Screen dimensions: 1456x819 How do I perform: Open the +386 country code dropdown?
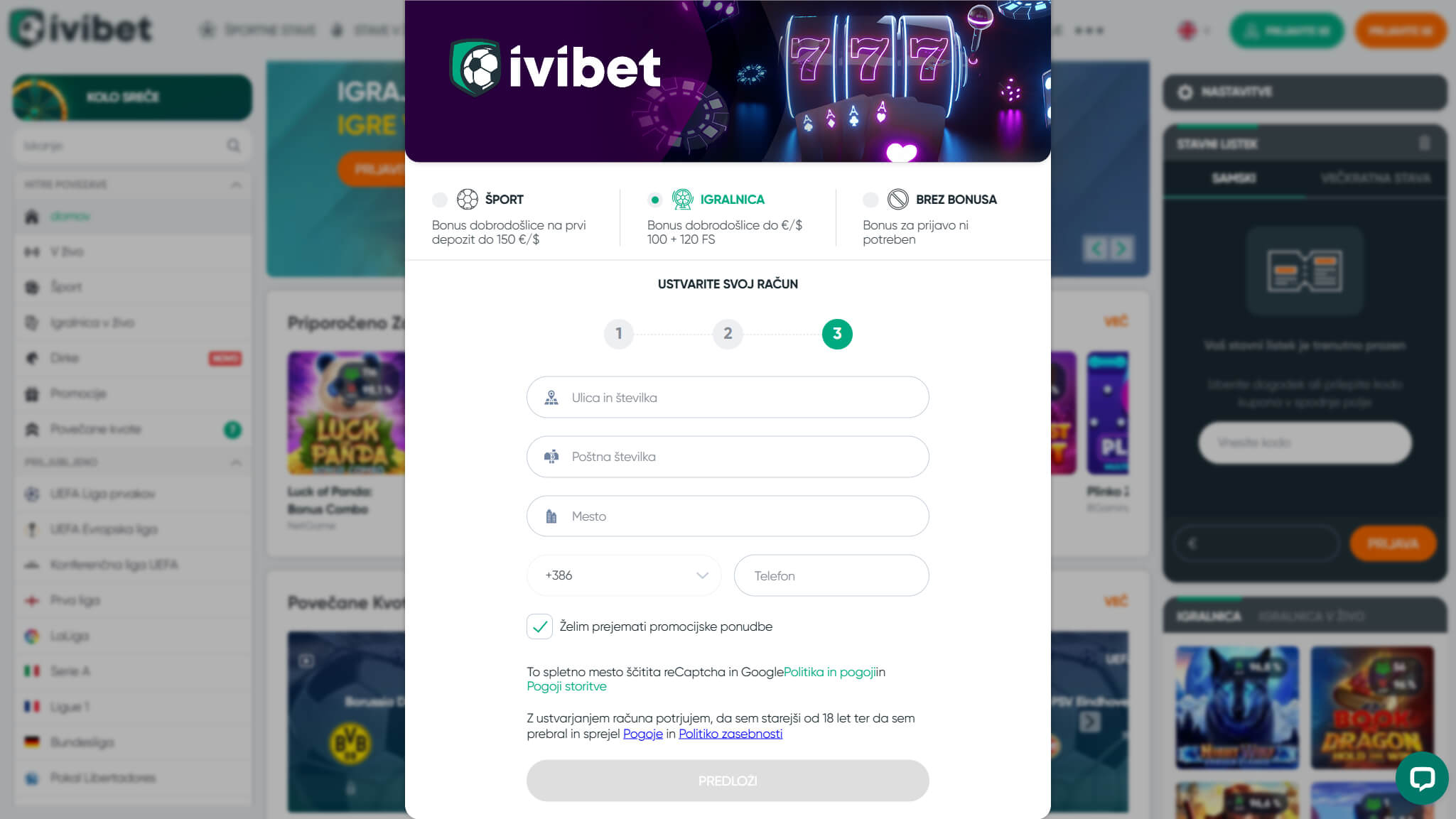click(x=624, y=575)
